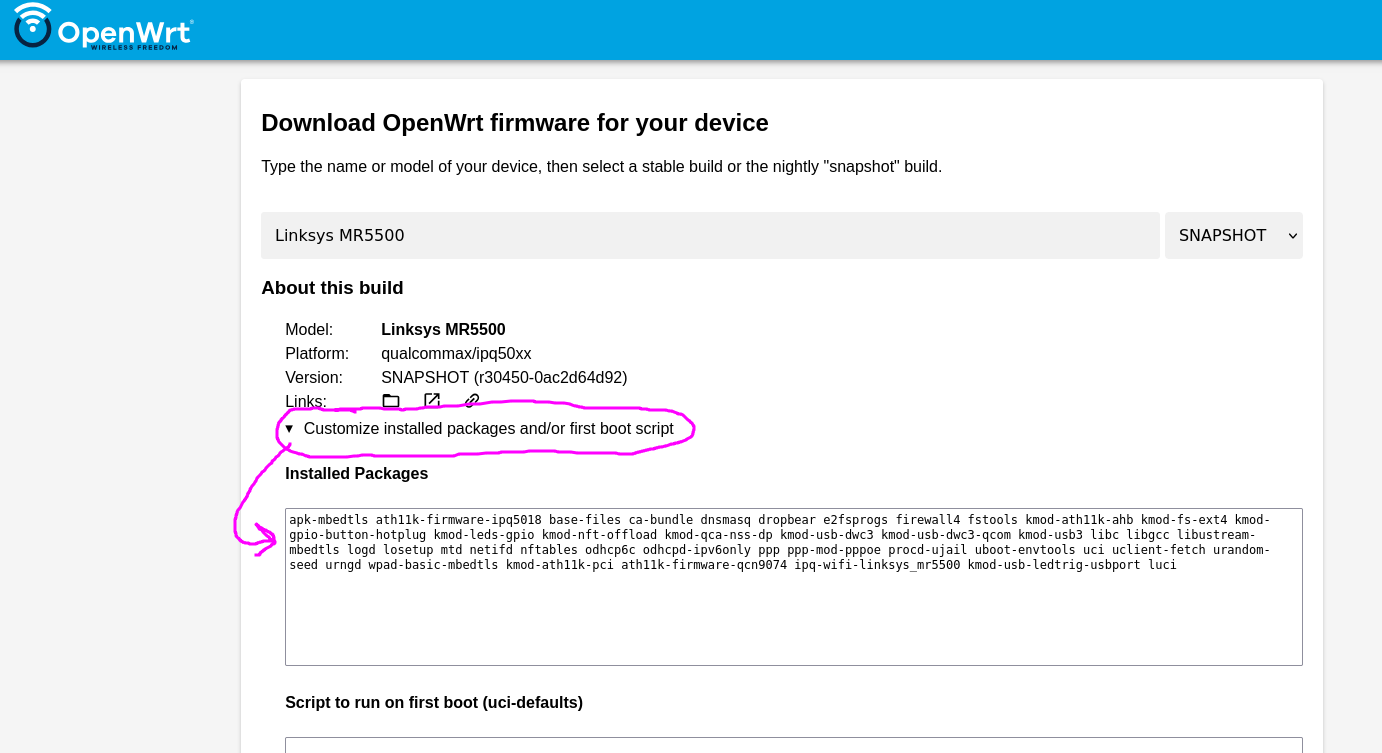Click the chain permalink icon next to Links
The width and height of the screenshot is (1382, 753).
tap(472, 401)
